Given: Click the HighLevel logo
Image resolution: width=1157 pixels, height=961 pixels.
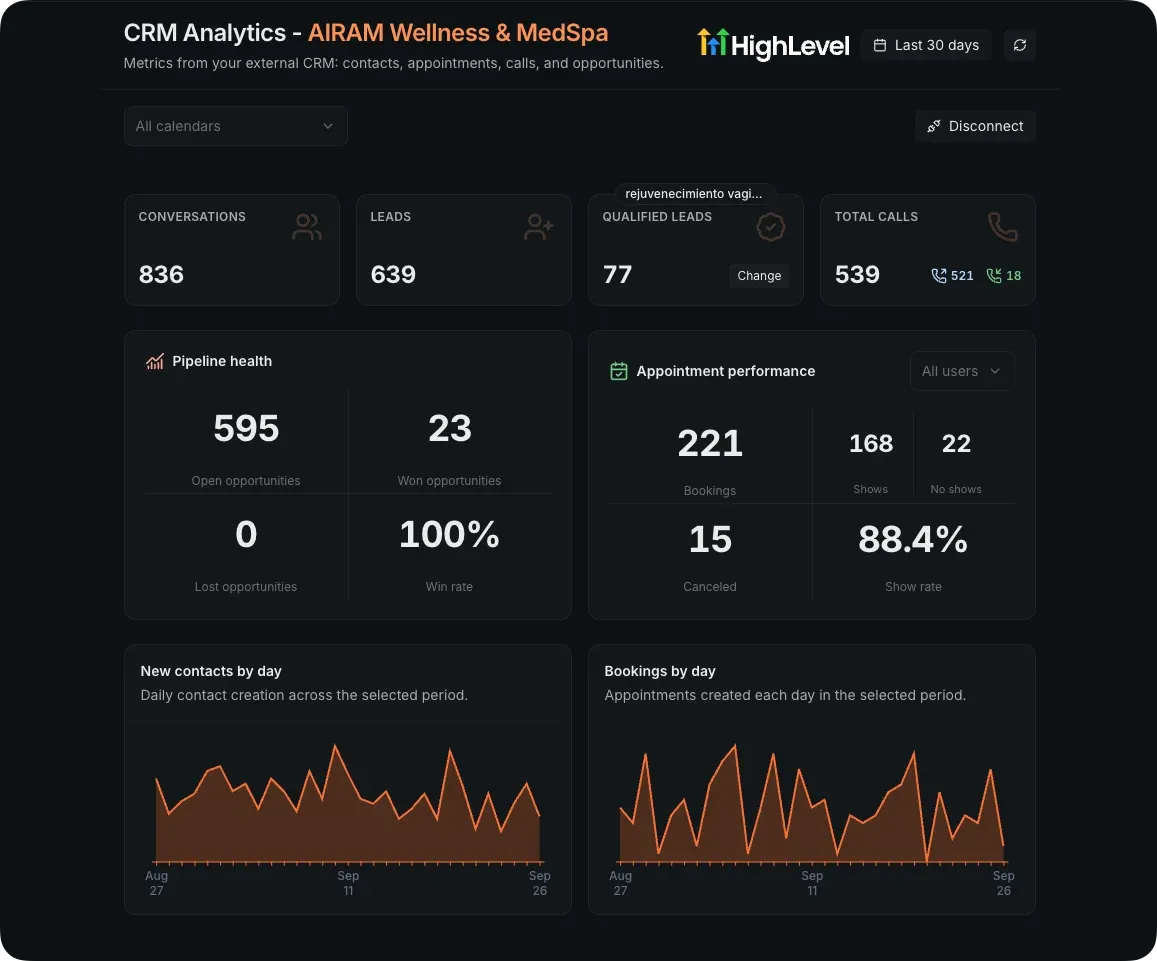Looking at the screenshot, I should coord(773,44).
